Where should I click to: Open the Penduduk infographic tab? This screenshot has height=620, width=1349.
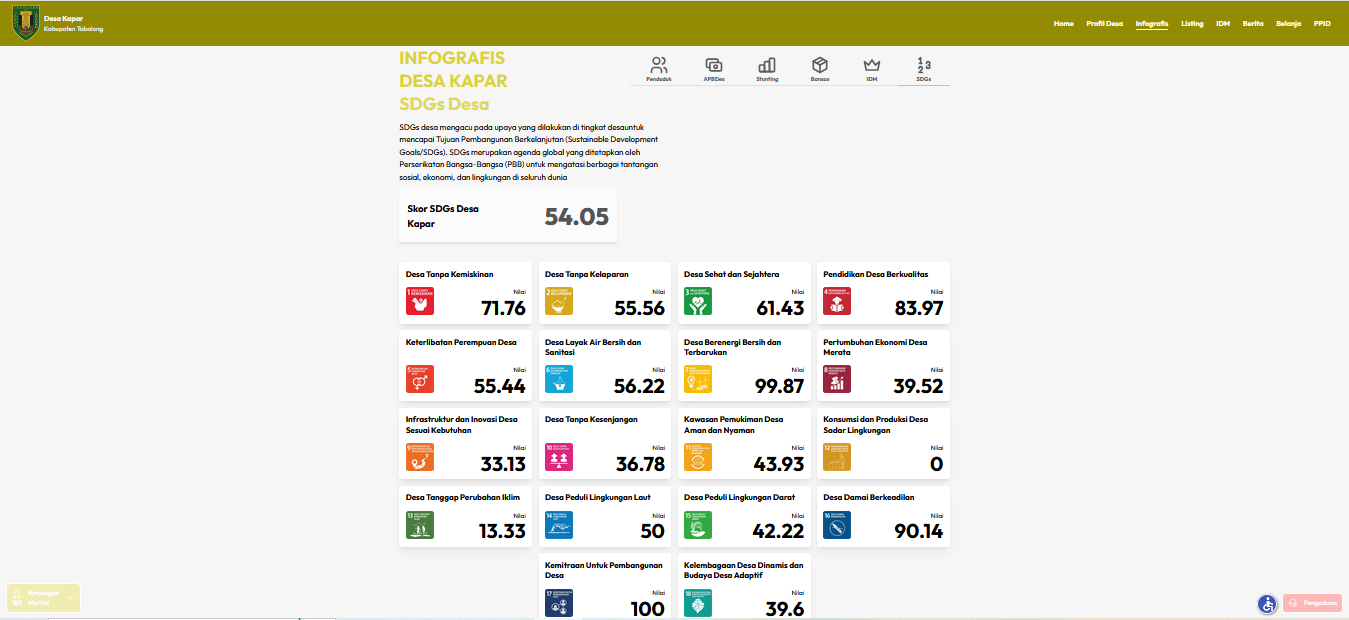[658, 68]
